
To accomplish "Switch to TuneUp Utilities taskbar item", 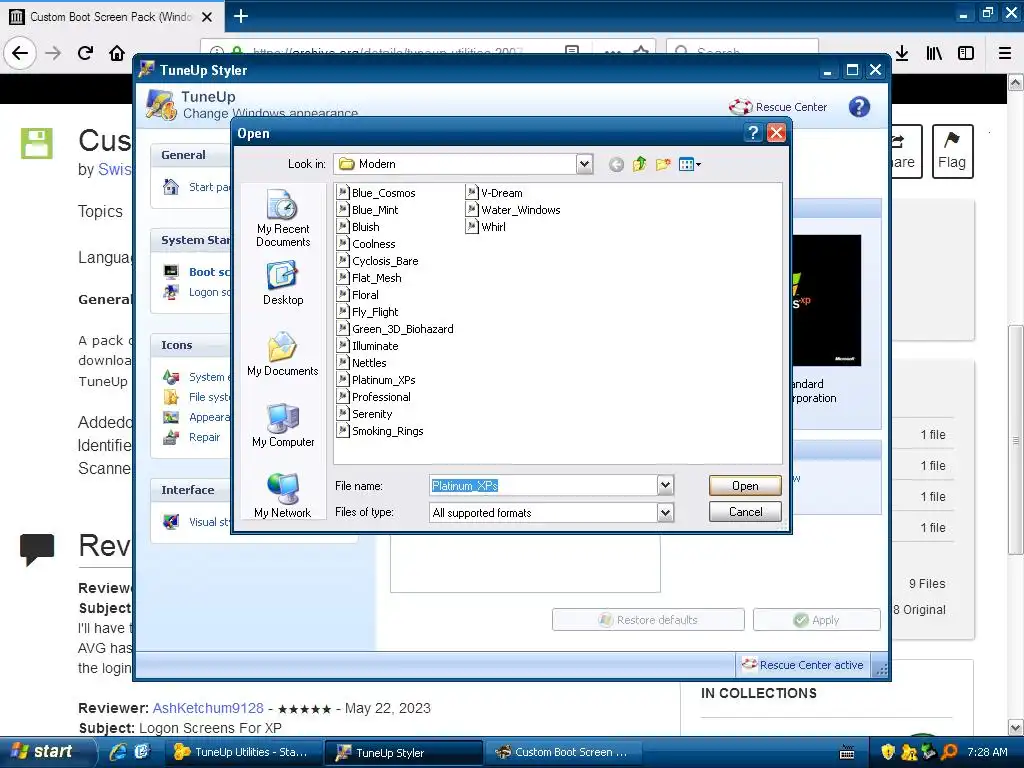I will tap(243, 752).
